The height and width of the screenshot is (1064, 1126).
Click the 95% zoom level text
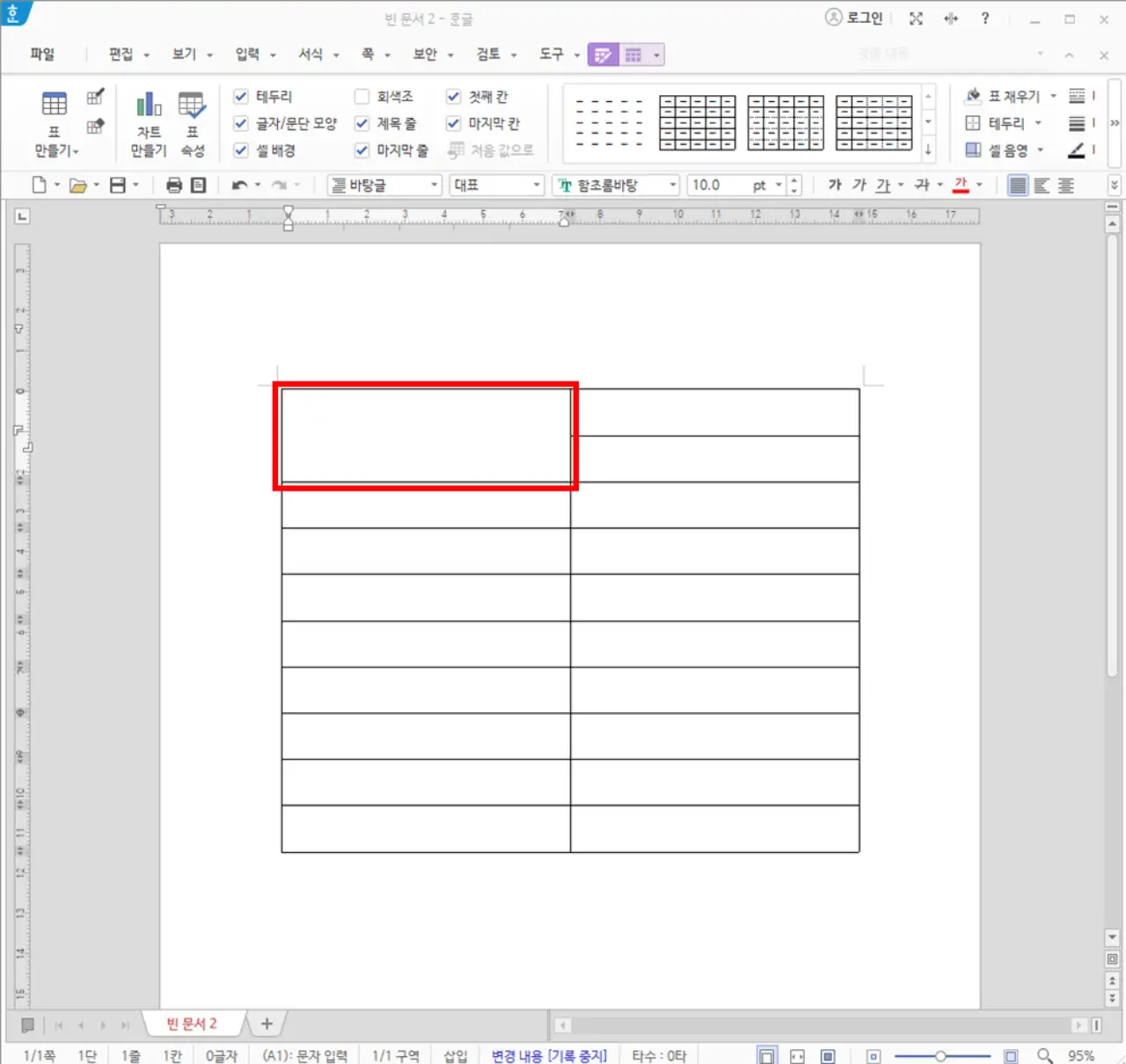tap(1081, 1055)
